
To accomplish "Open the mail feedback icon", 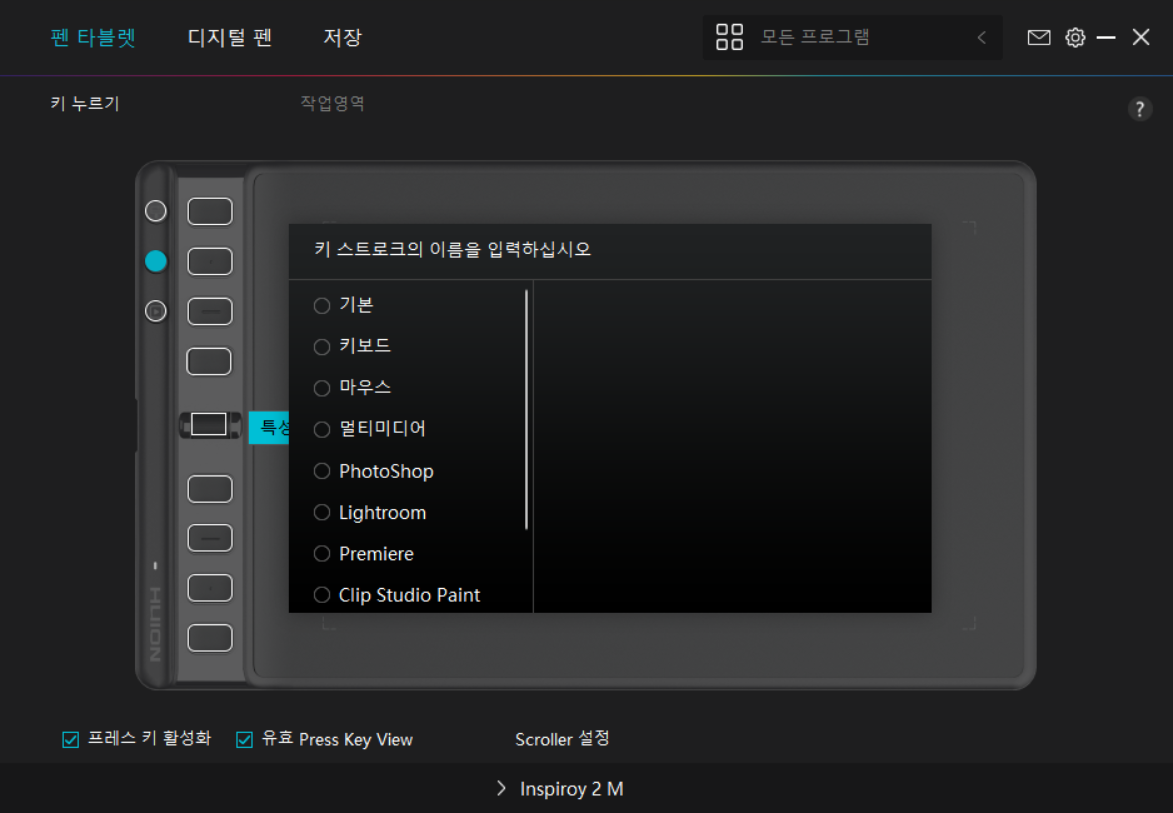I will coord(1038,37).
